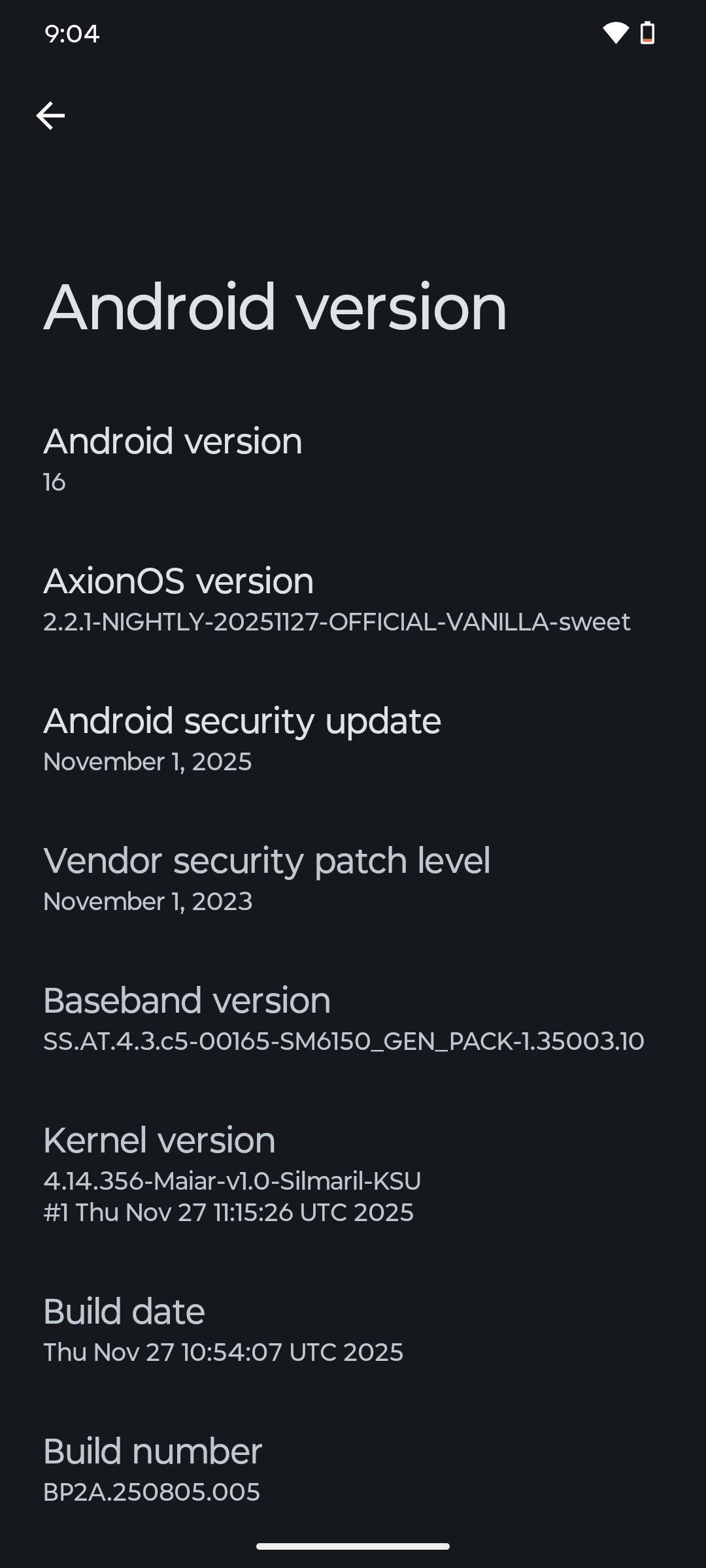706x1568 pixels.
Task: Open the AxionOS version entry
Action: (x=178, y=581)
